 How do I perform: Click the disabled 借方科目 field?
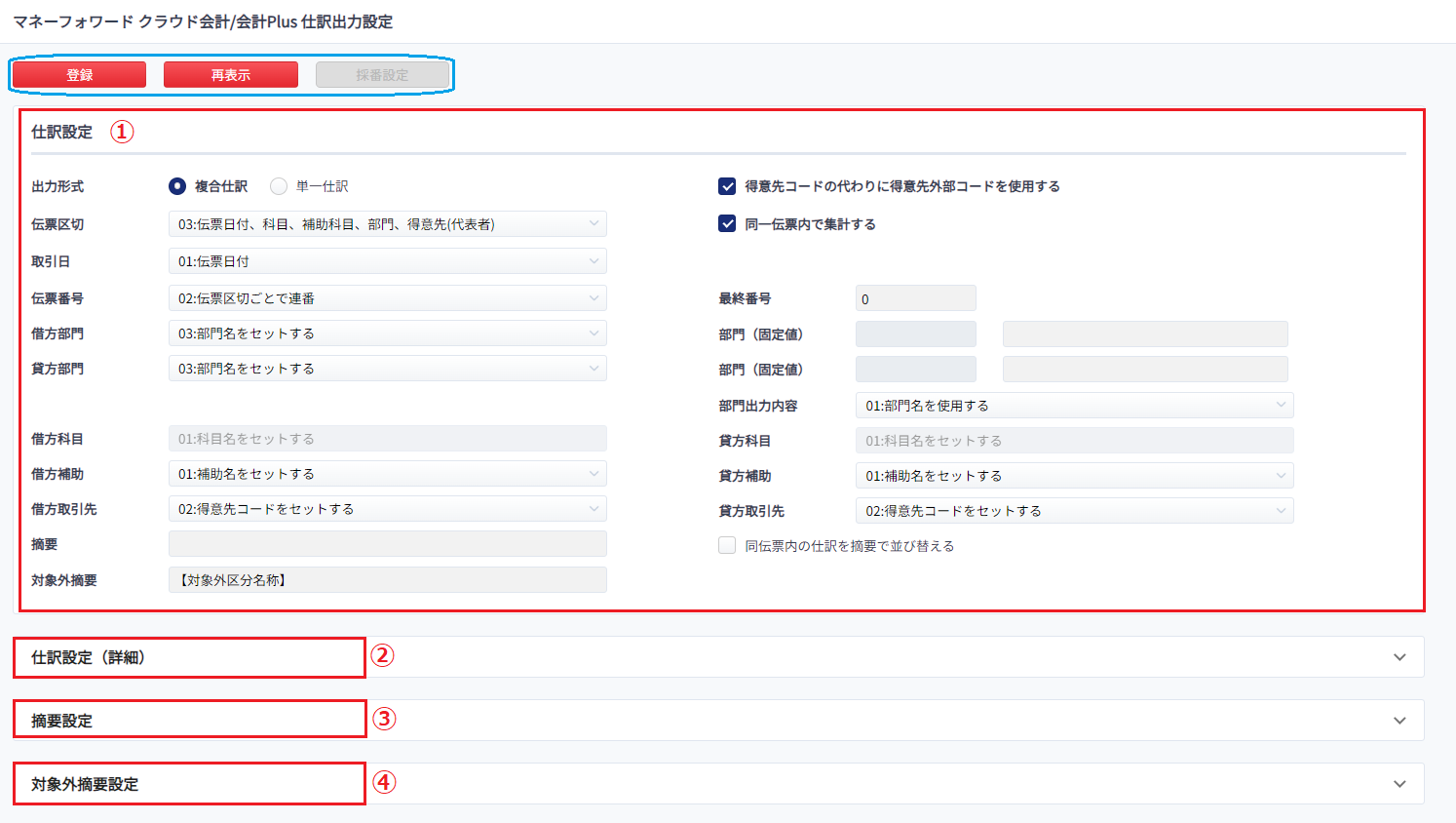click(x=388, y=439)
